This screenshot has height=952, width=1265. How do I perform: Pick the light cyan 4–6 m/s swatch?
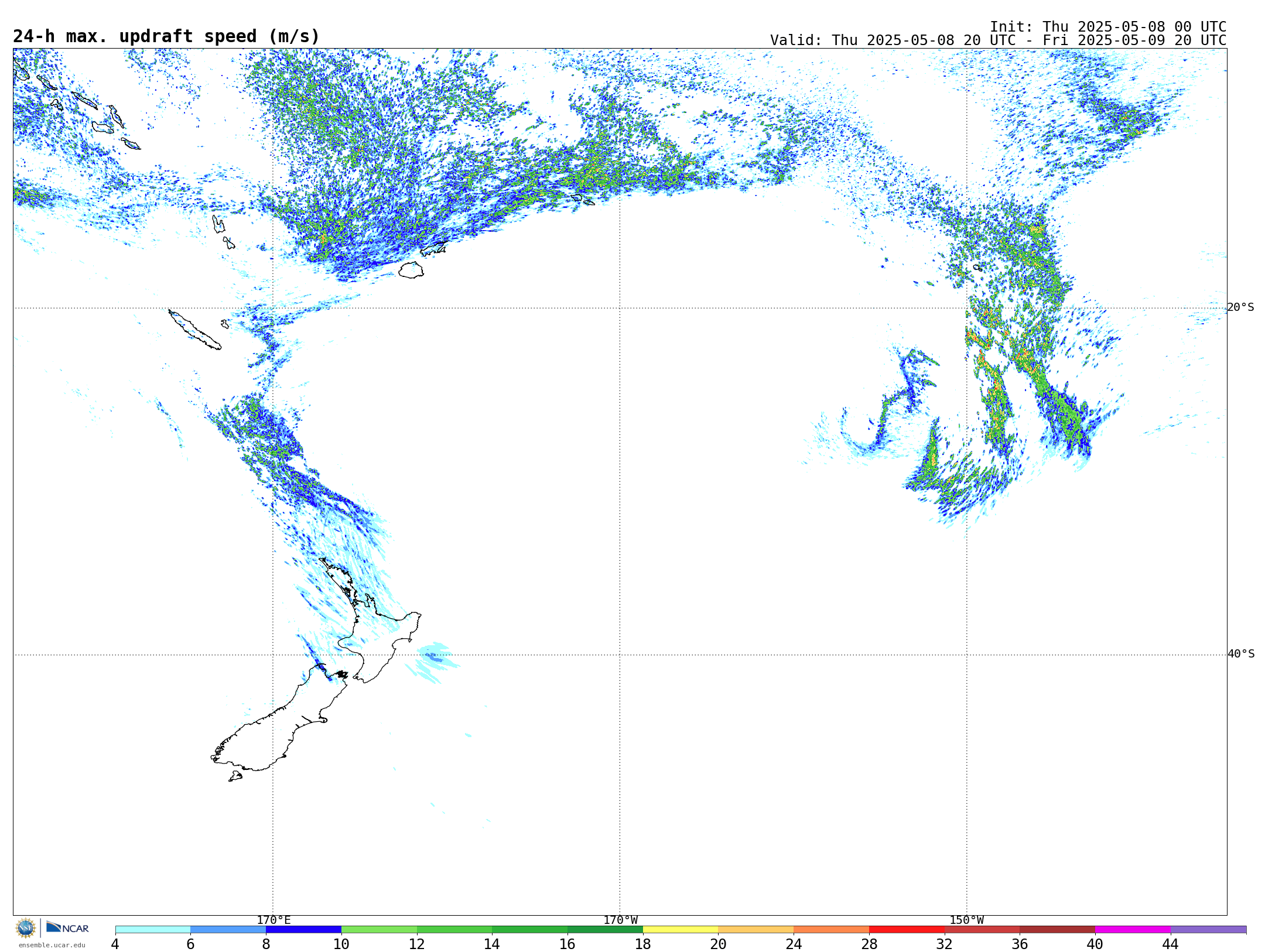(153, 930)
